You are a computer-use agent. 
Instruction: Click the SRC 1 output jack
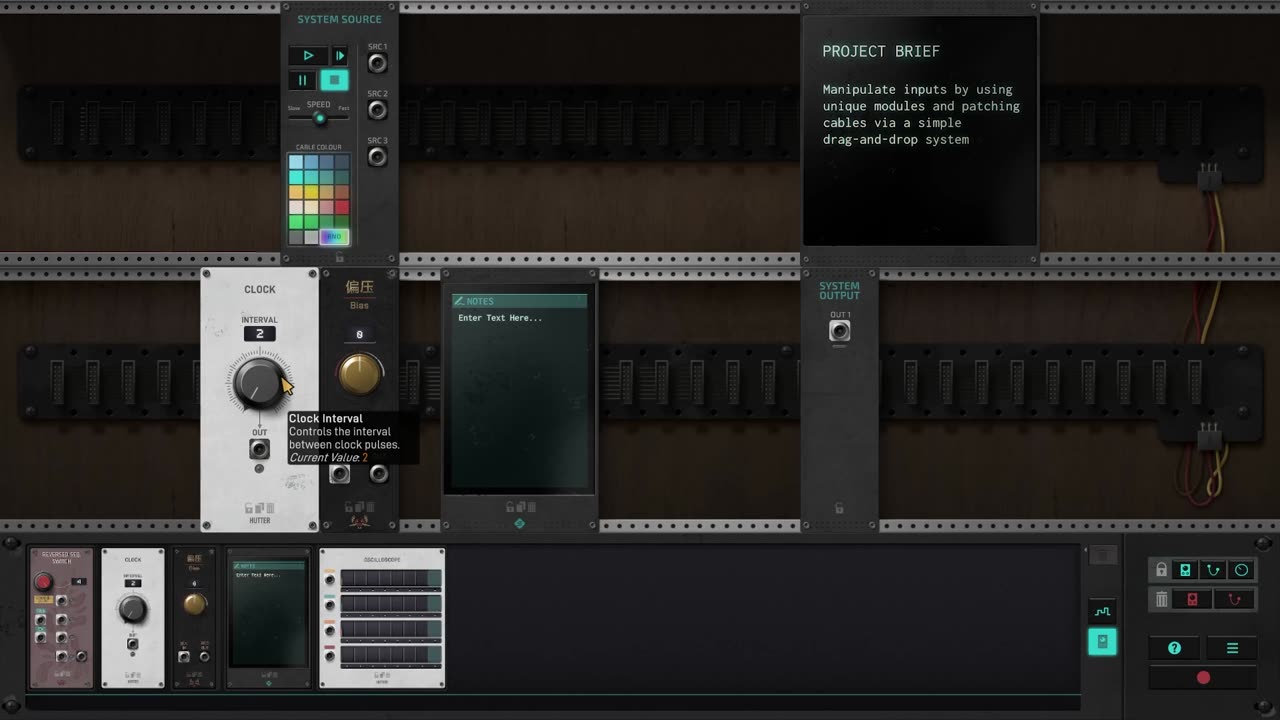(377, 64)
